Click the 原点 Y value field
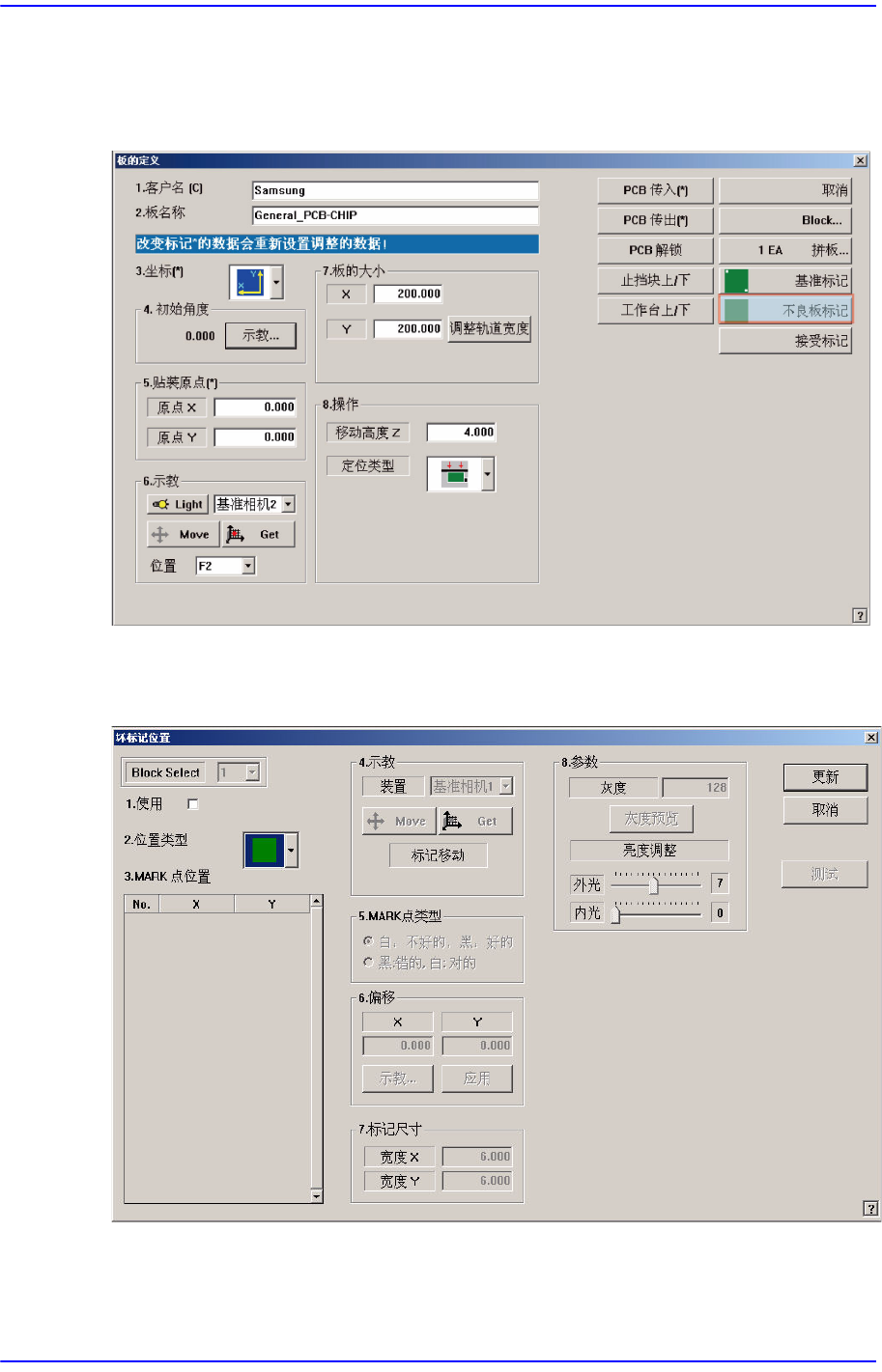The image size is (882, 1372). [x=255, y=437]
